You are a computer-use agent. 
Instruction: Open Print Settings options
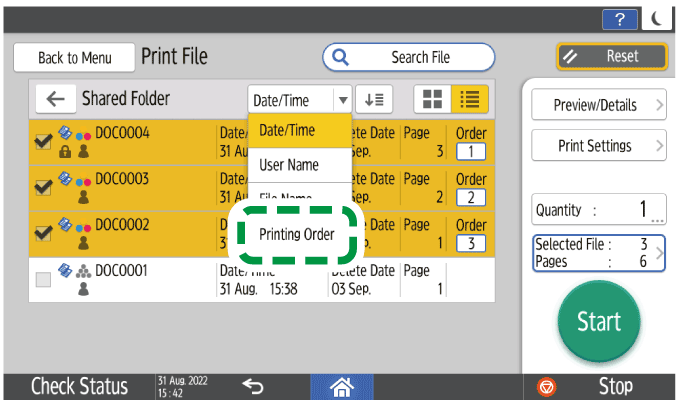pyautogui.click(x=598, y=146)
